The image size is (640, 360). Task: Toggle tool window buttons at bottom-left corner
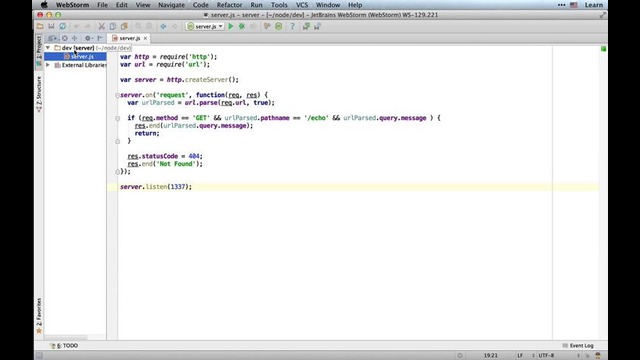(39, 356)
